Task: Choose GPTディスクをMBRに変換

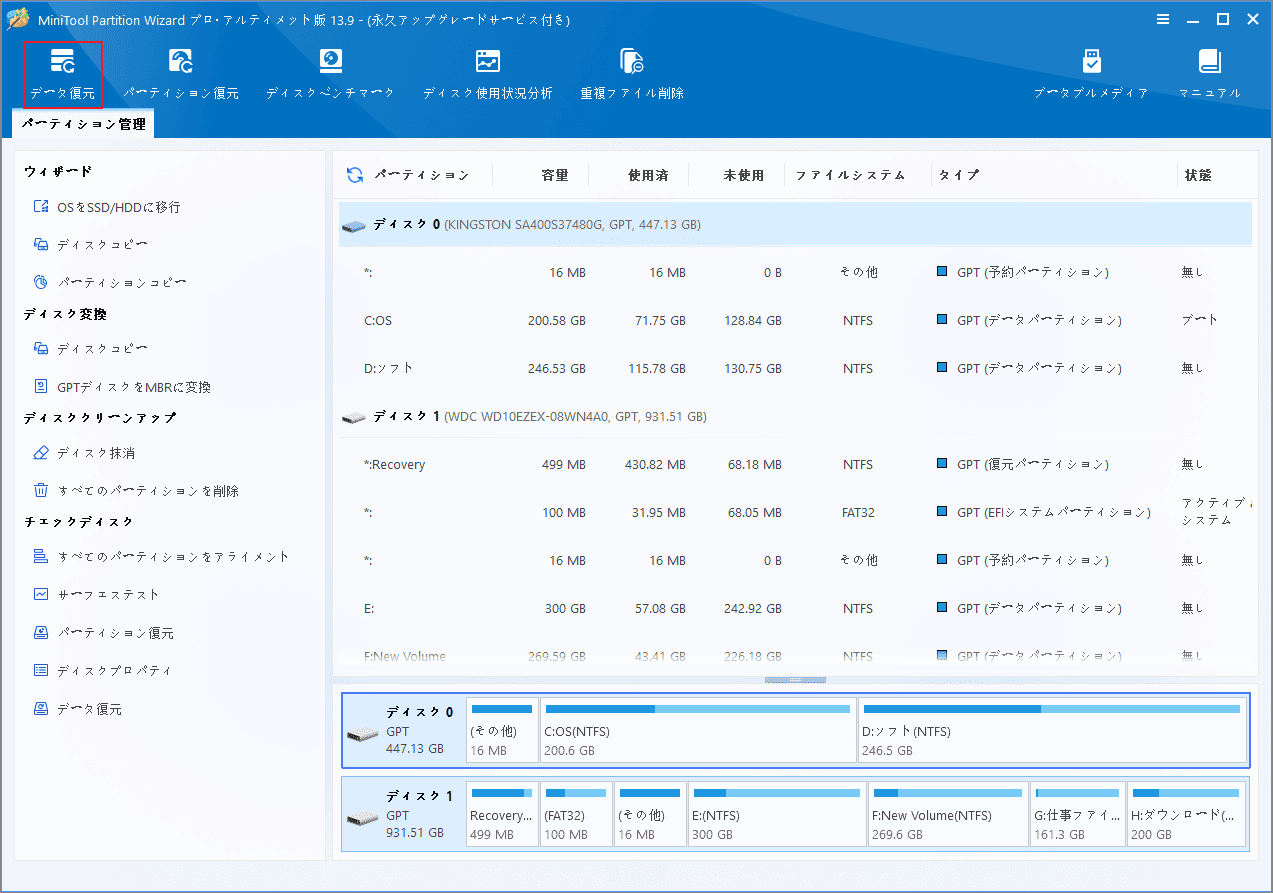Action: pyautogui.click(x=134, y=387)
